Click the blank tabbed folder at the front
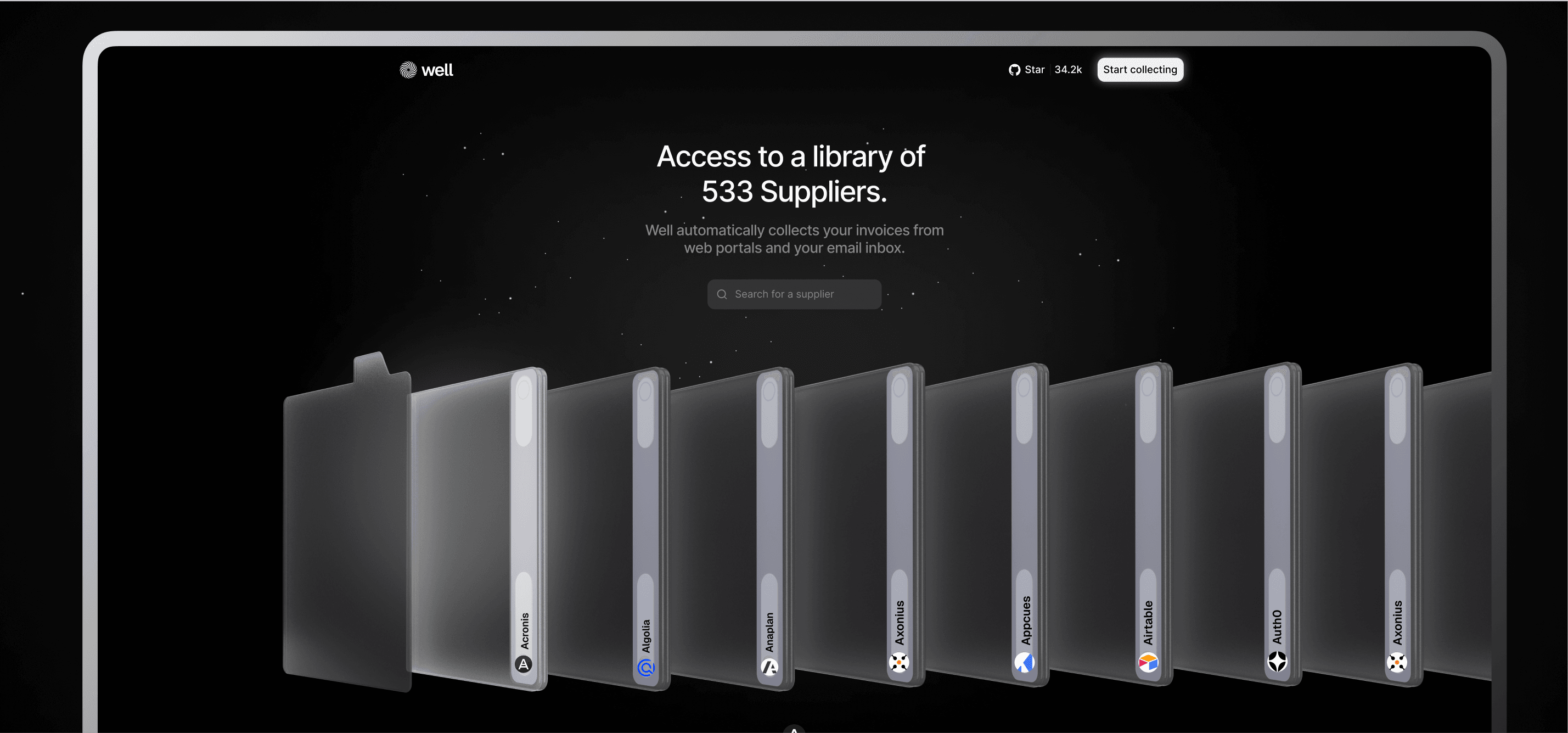This screenshot has height=733, width=1568. pyautogui.click(x=347, y=530)
